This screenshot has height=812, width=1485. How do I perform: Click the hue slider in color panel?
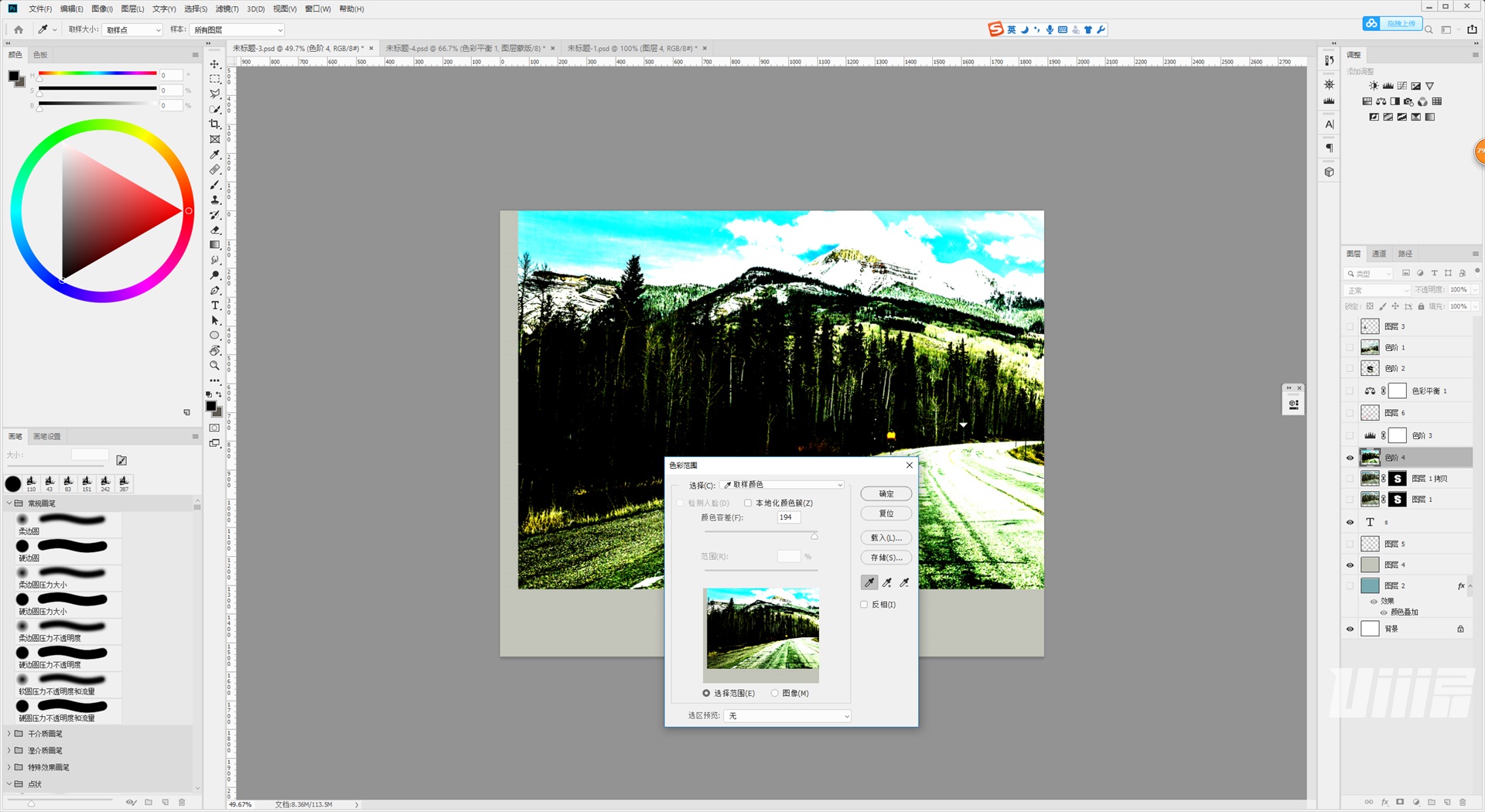click(97, 73)
